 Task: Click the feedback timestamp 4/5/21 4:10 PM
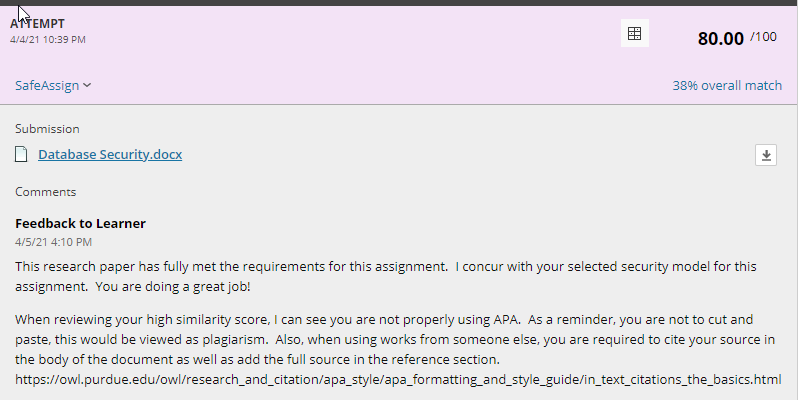click(53, 242)
